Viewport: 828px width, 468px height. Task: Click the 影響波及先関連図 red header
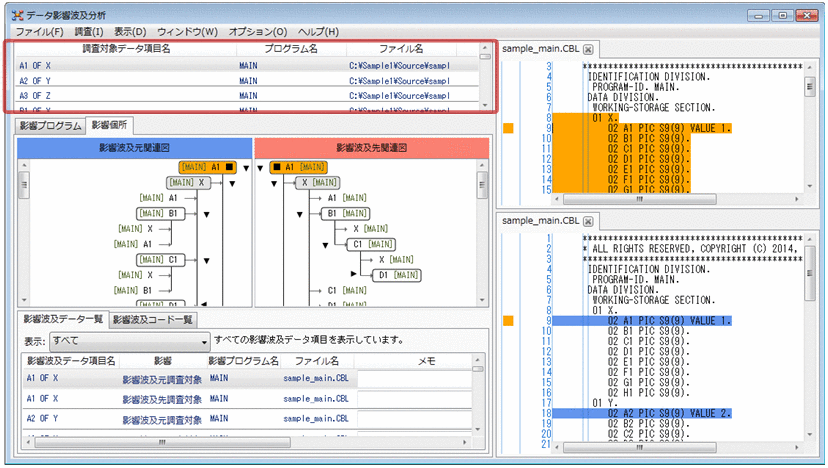pos(372,148)
